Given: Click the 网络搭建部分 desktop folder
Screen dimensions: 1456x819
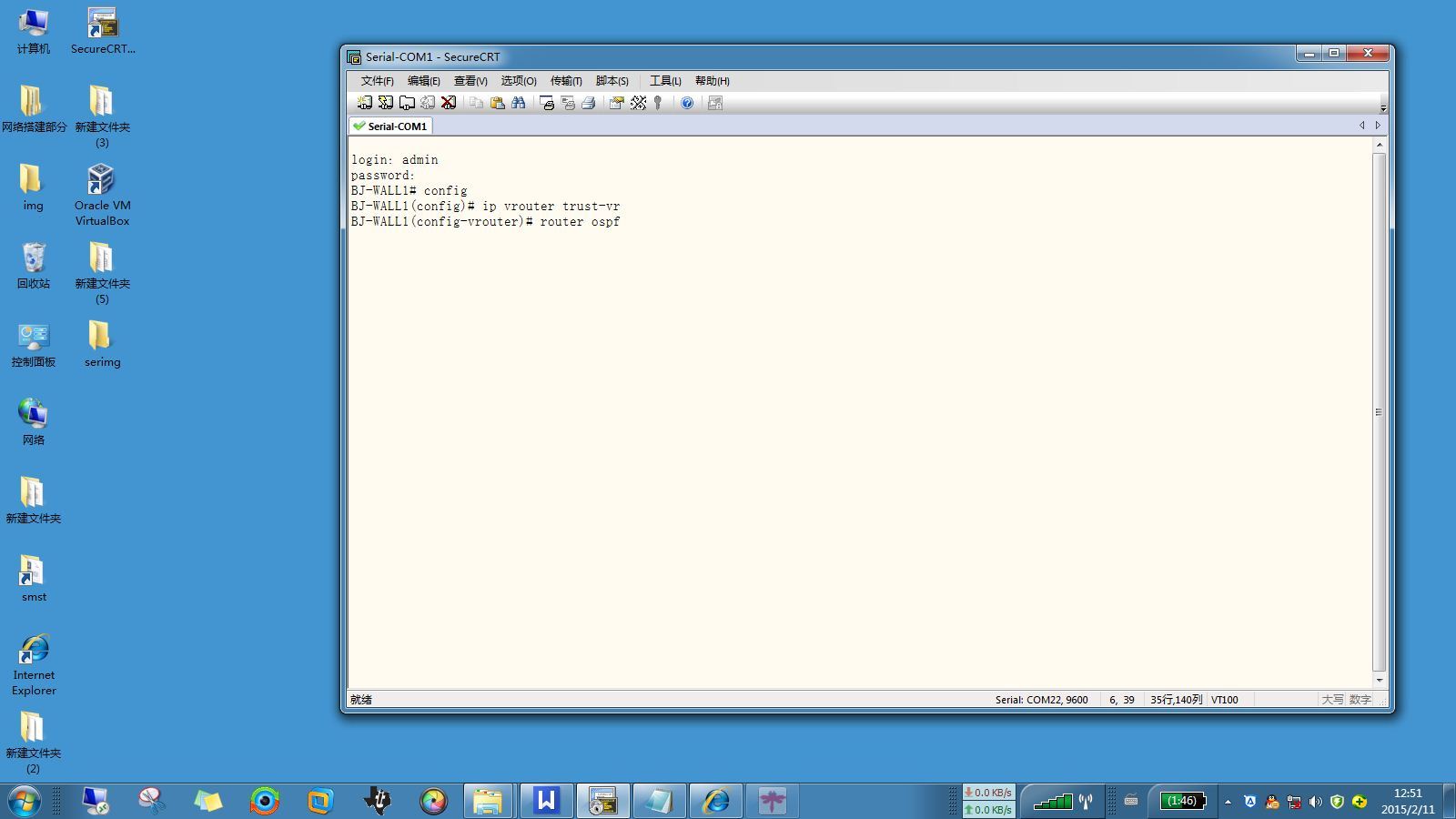Looking at the screenshot, I should (34, 110).
